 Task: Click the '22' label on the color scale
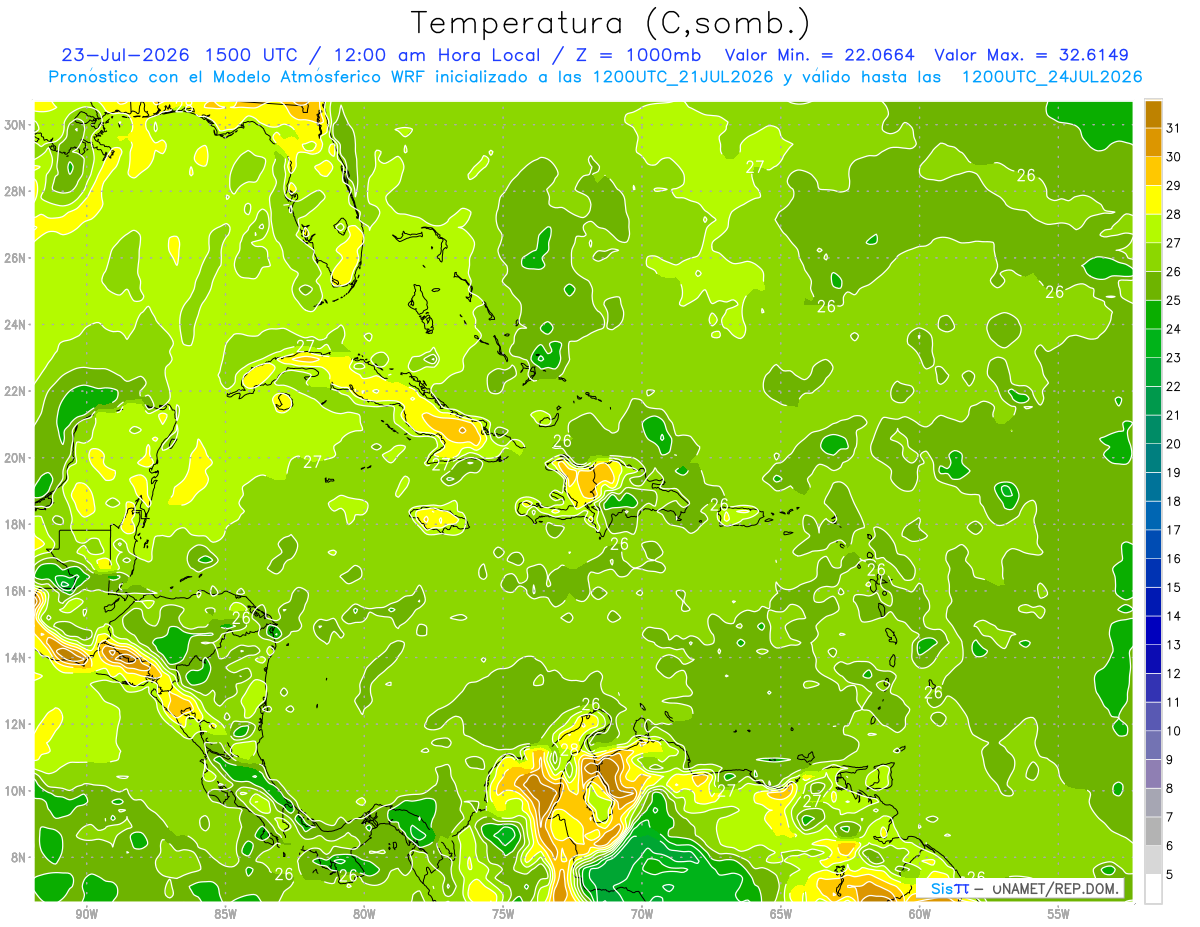coord(1174,387)
